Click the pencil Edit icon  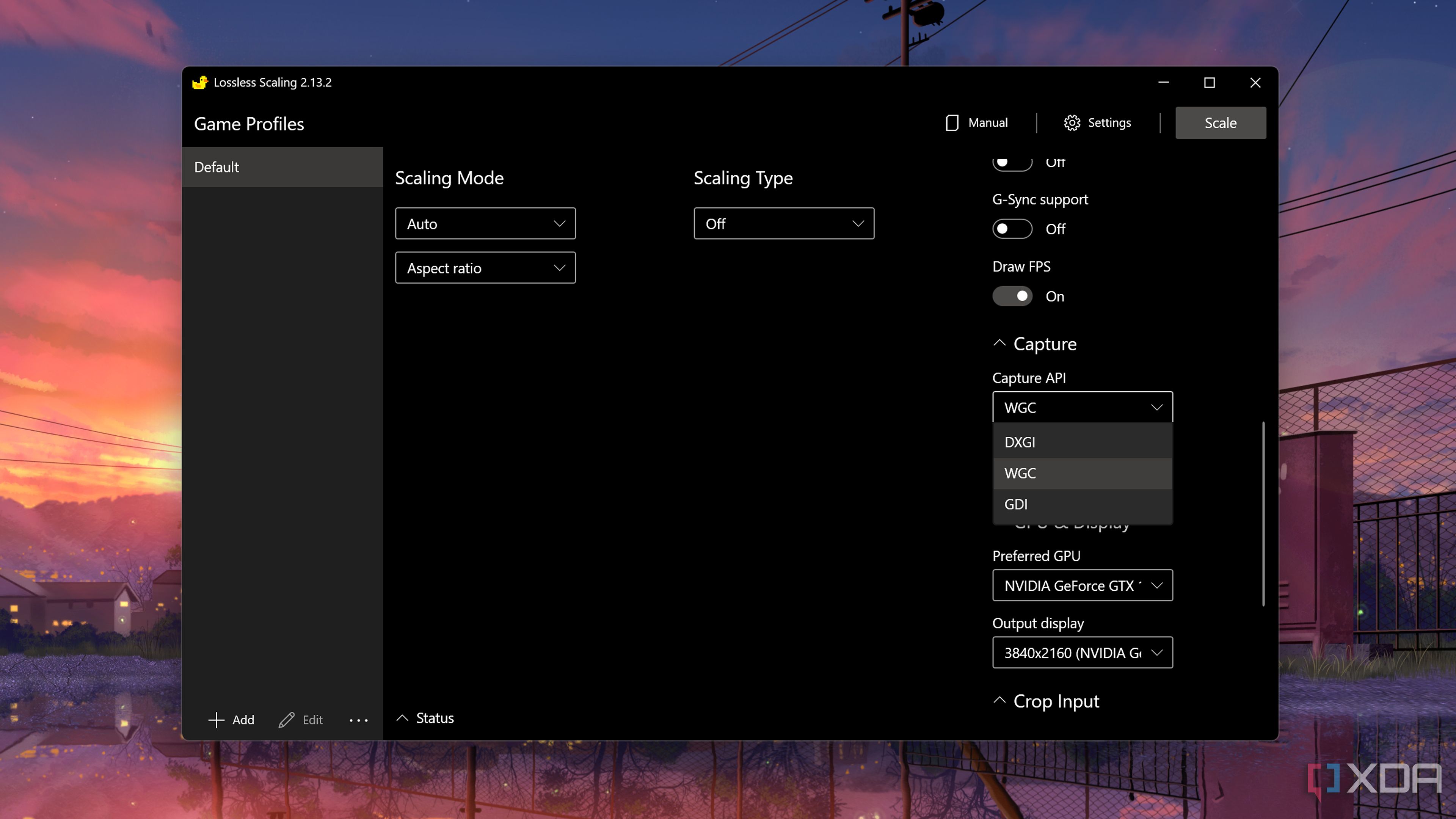pyautogui.click(x=287, y=720)
